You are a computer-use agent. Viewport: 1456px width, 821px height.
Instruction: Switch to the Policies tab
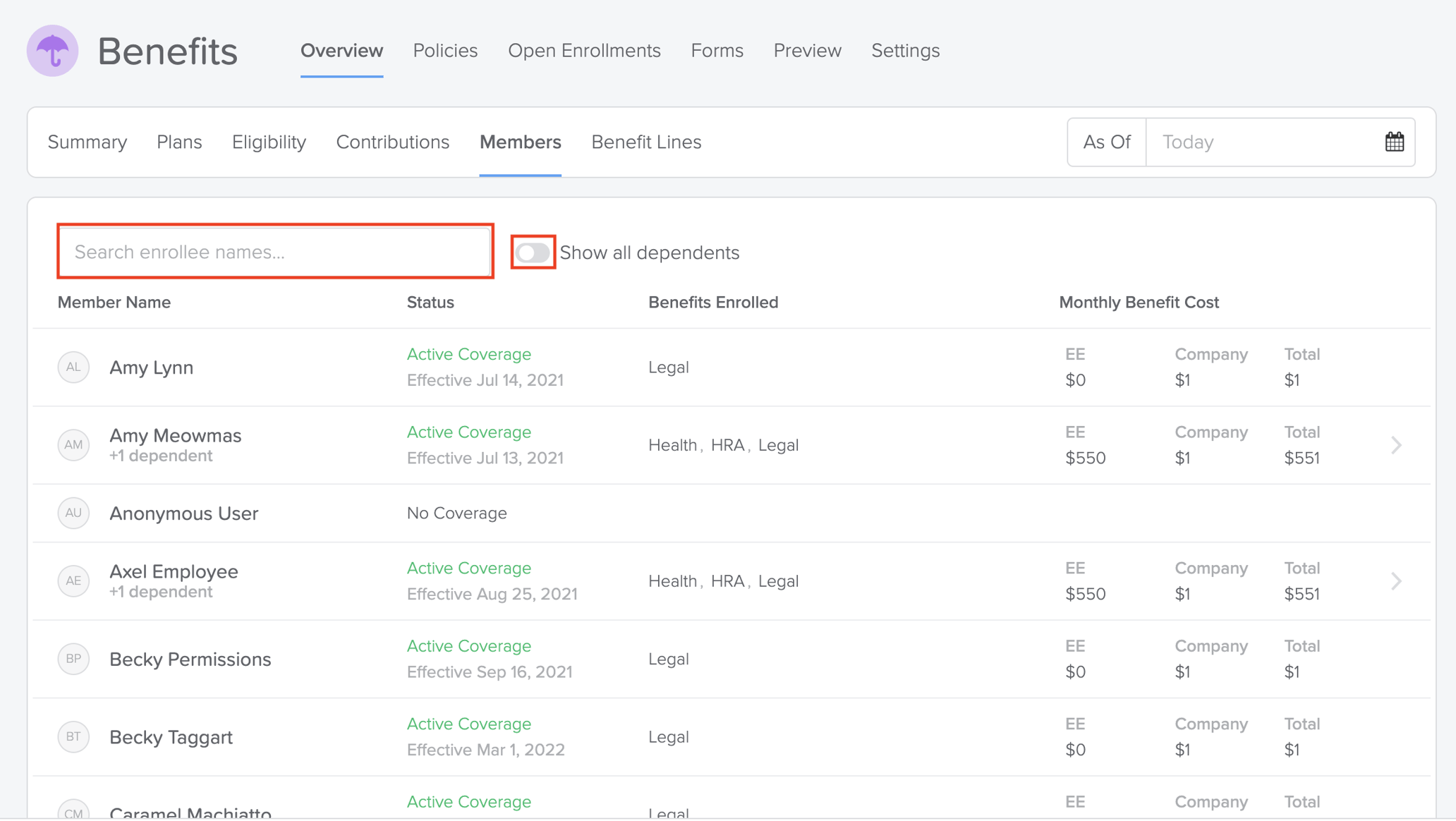(445, 51)
